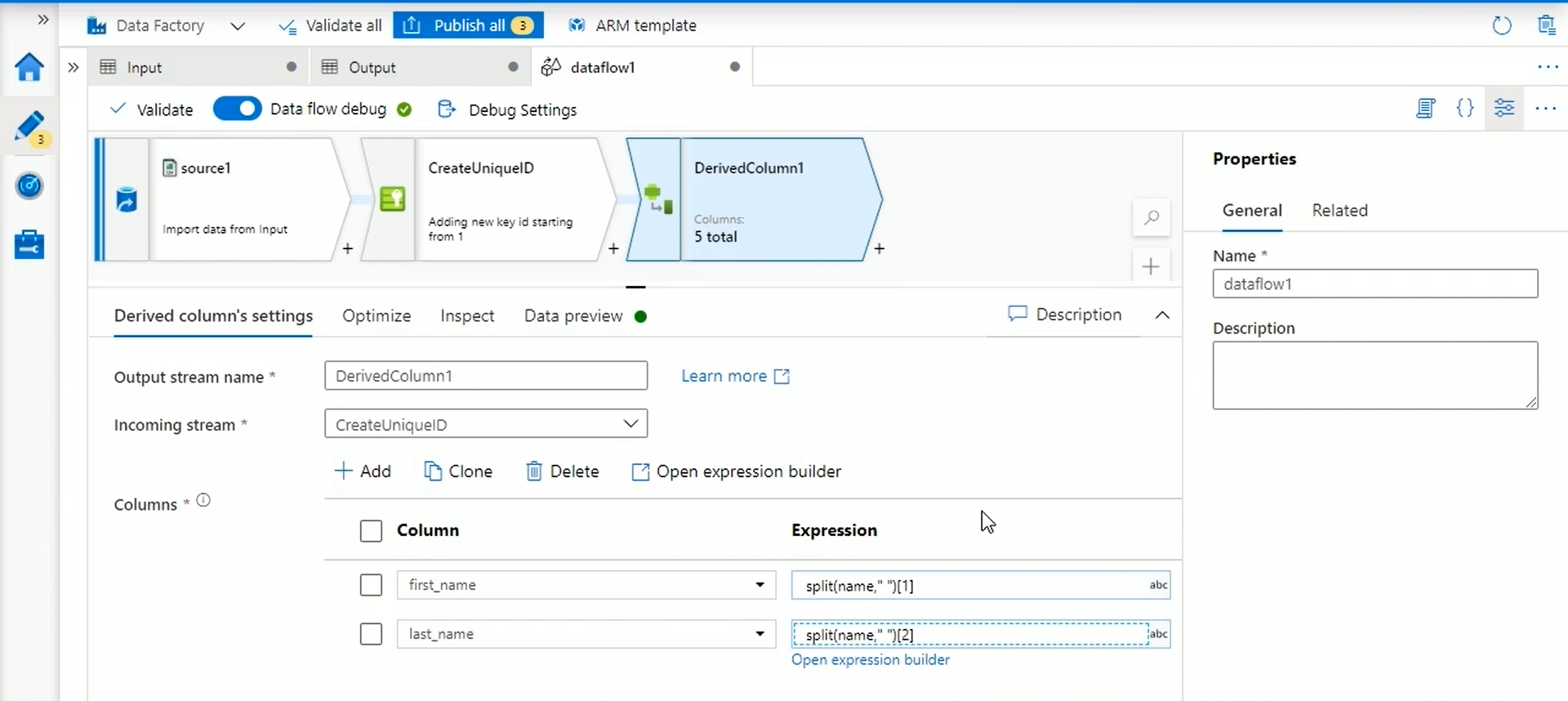The width and height of the screenshot is (1568, 701).
Task: Open the Manage toolbox icon in sidebar
Action: point(29,244)
